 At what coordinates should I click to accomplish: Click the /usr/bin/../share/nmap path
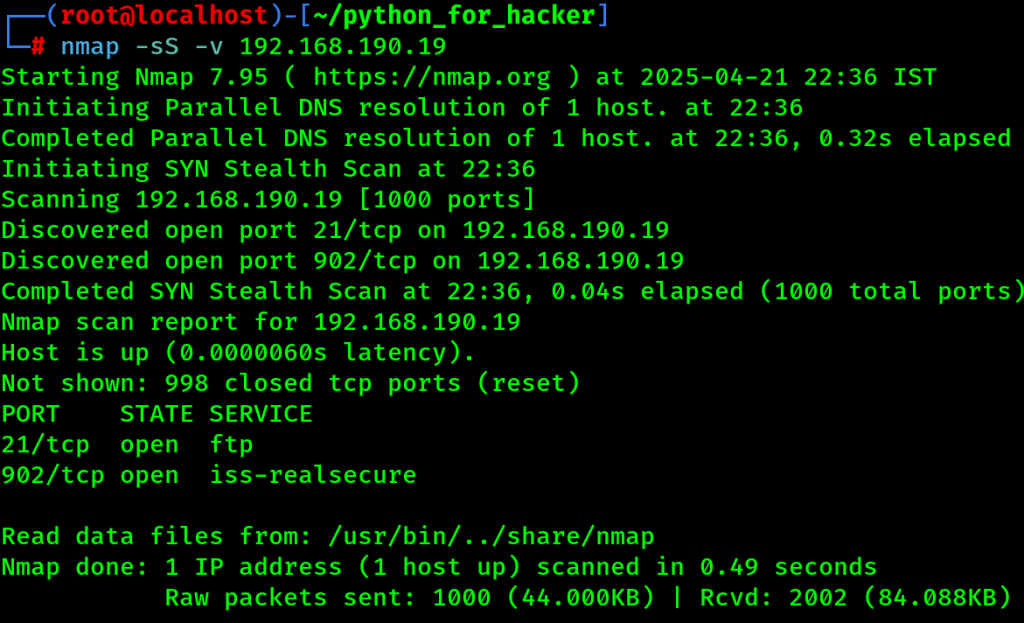[491, 537]
